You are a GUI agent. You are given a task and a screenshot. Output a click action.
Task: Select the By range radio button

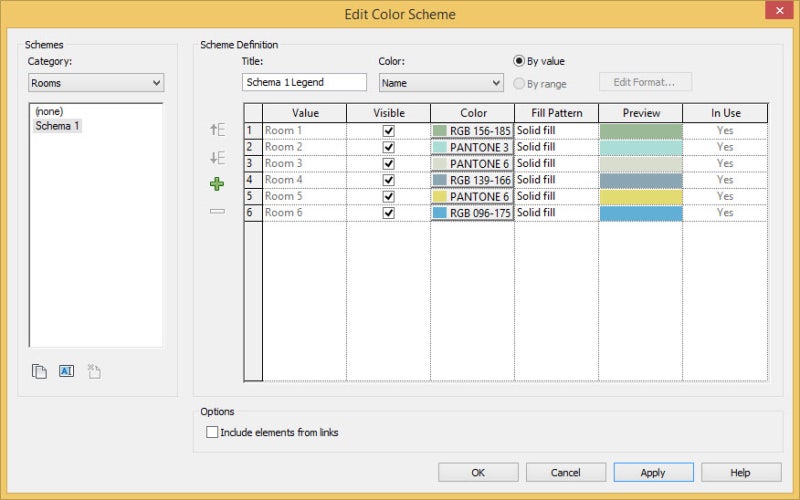(x=519, y=83)
